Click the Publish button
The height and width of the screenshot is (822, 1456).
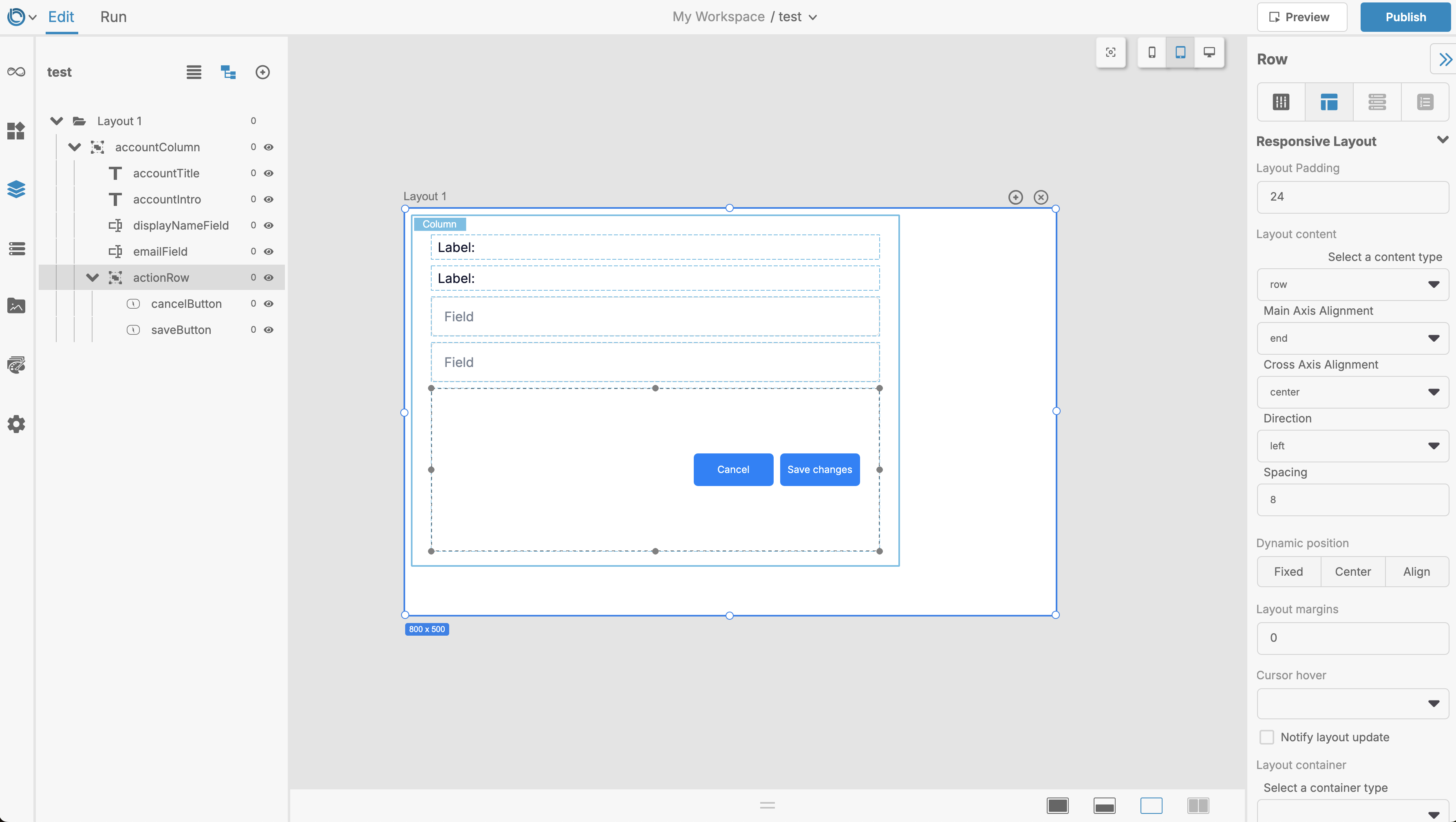[1405, 17]
